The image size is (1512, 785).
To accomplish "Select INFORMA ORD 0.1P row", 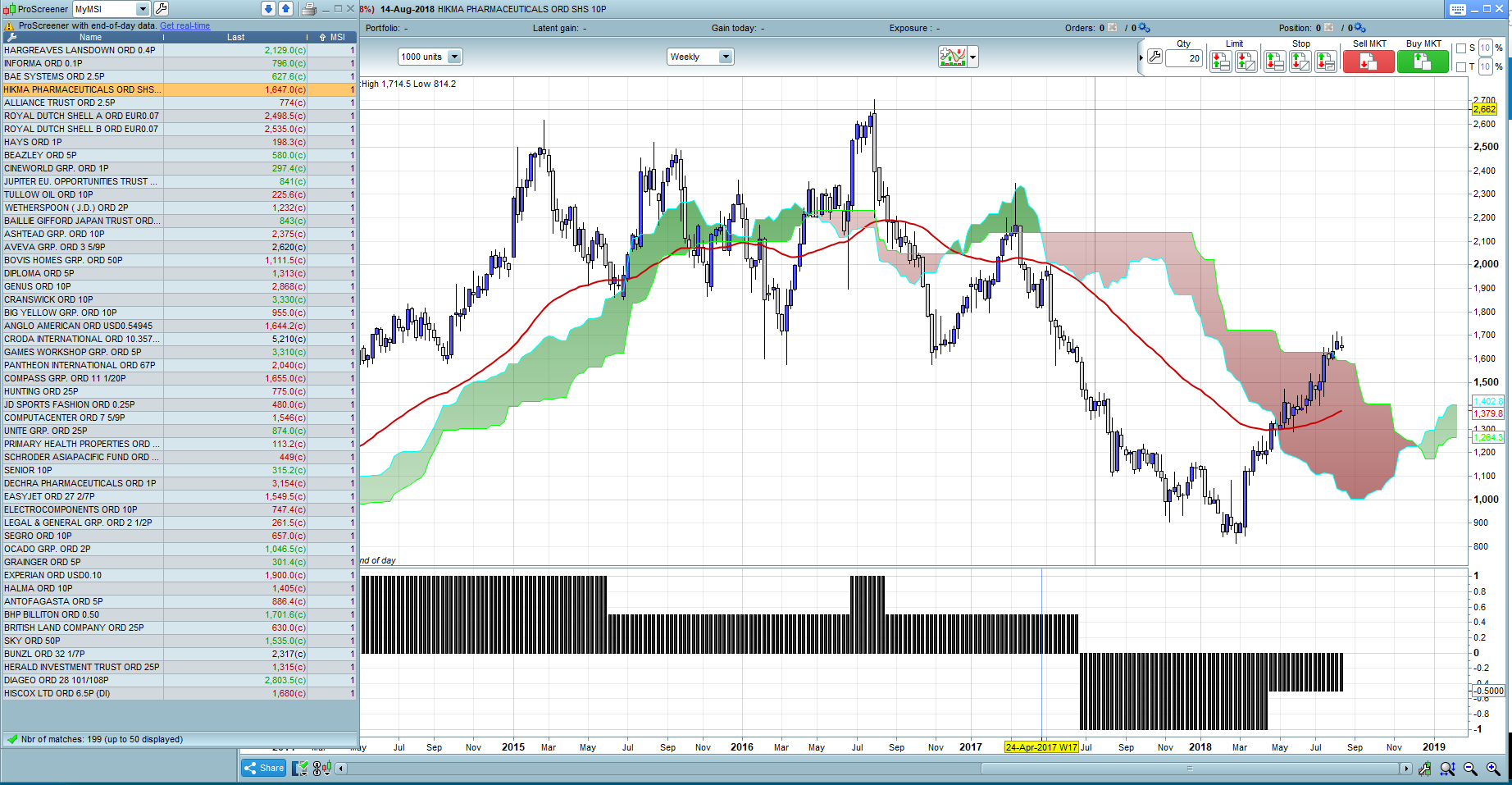I will 179,63.
